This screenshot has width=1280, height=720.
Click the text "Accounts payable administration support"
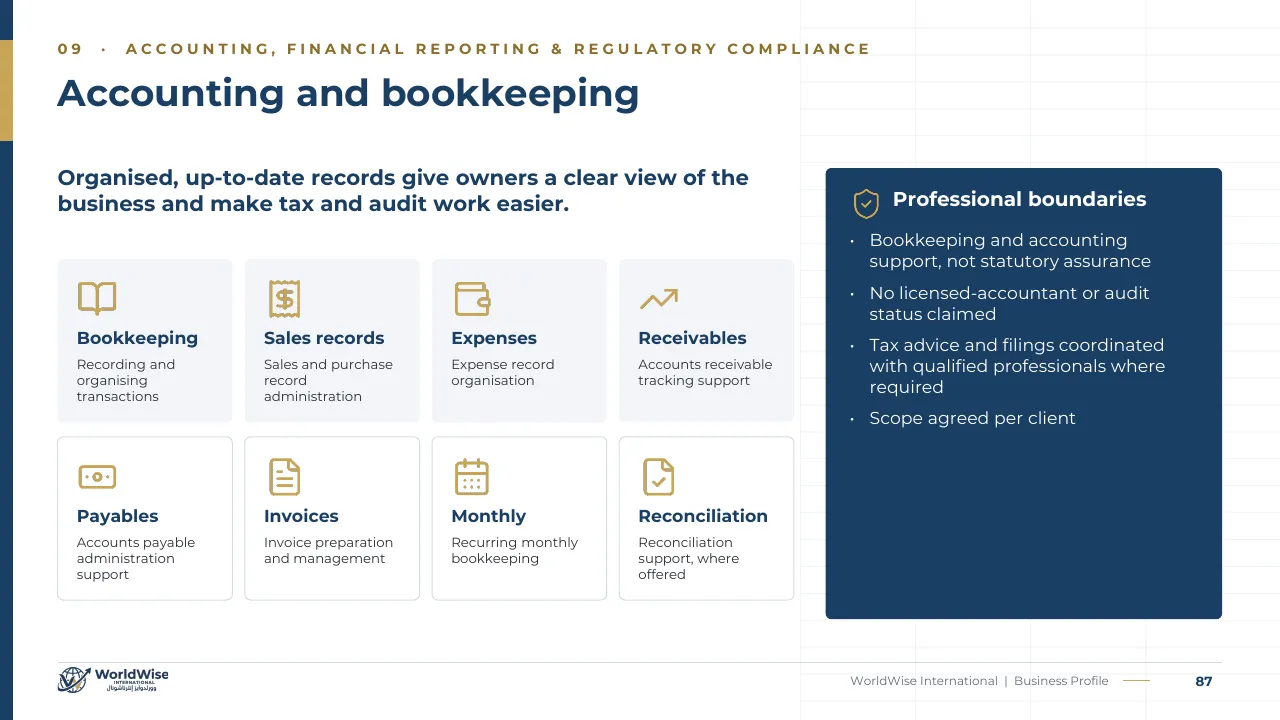[x=136, y=558]
